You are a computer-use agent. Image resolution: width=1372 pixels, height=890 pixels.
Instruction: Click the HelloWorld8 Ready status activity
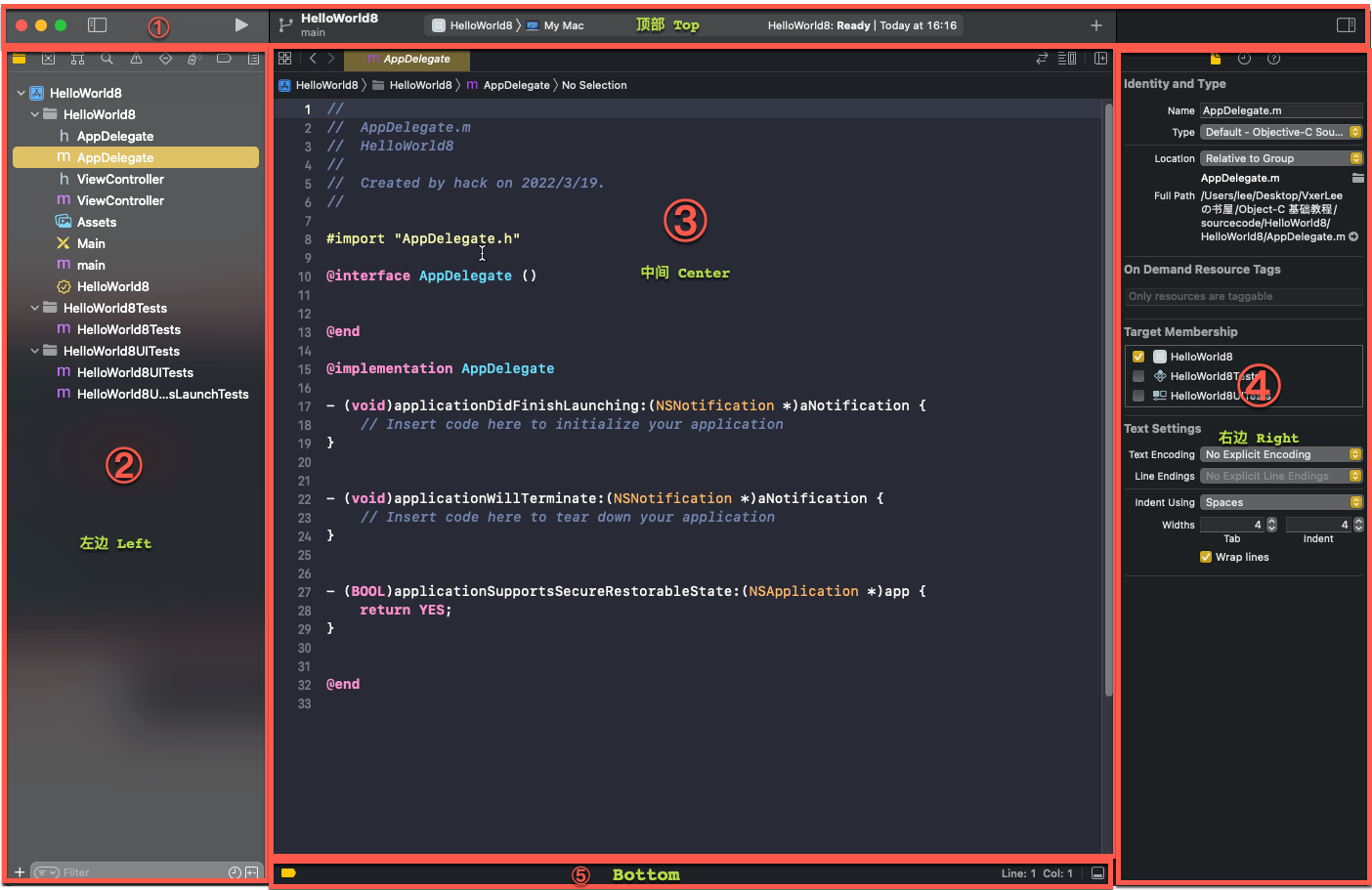click(862, 25)
